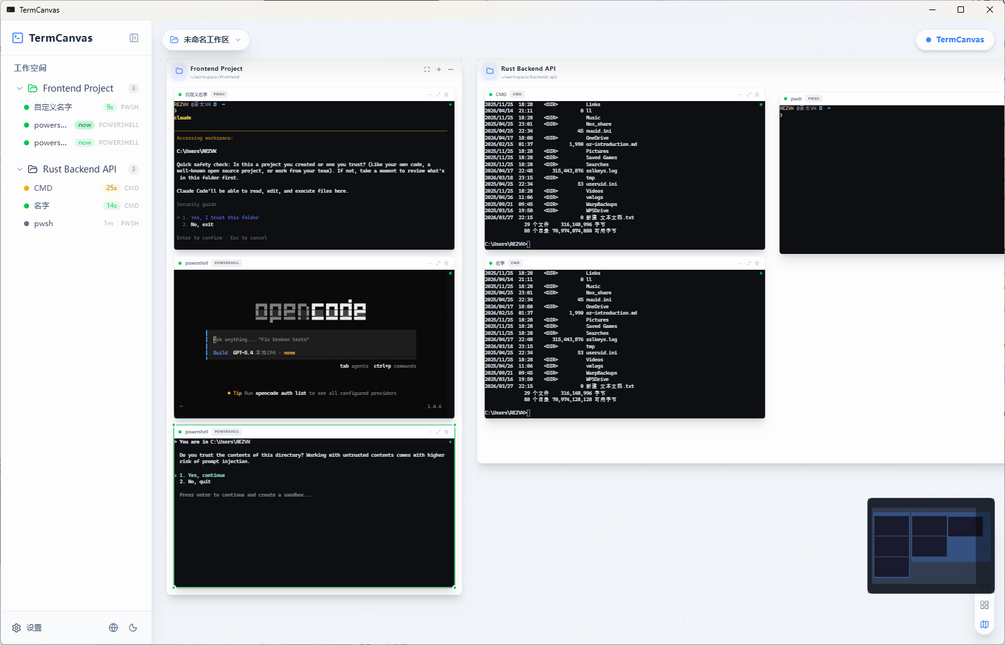Select Frontend Project folder in sidebar

click(78, 88)
